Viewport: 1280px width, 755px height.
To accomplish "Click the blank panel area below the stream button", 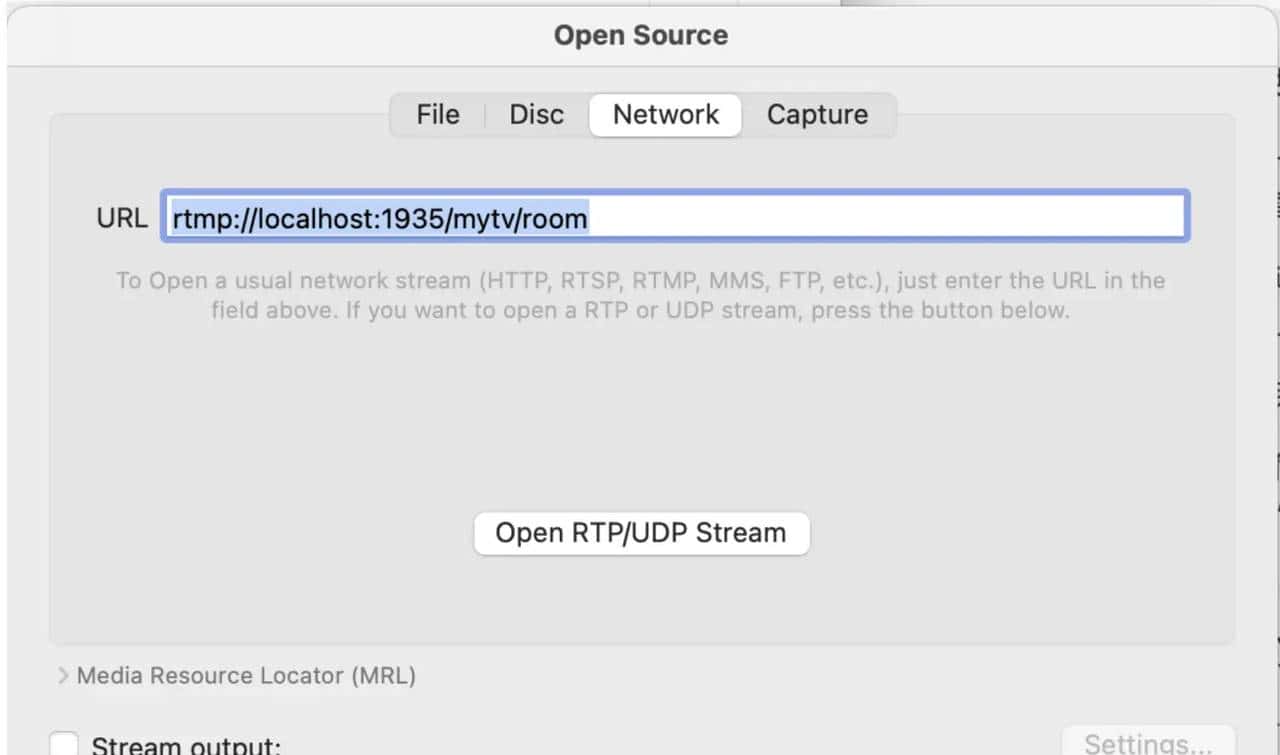I will (x=640, y=600).
